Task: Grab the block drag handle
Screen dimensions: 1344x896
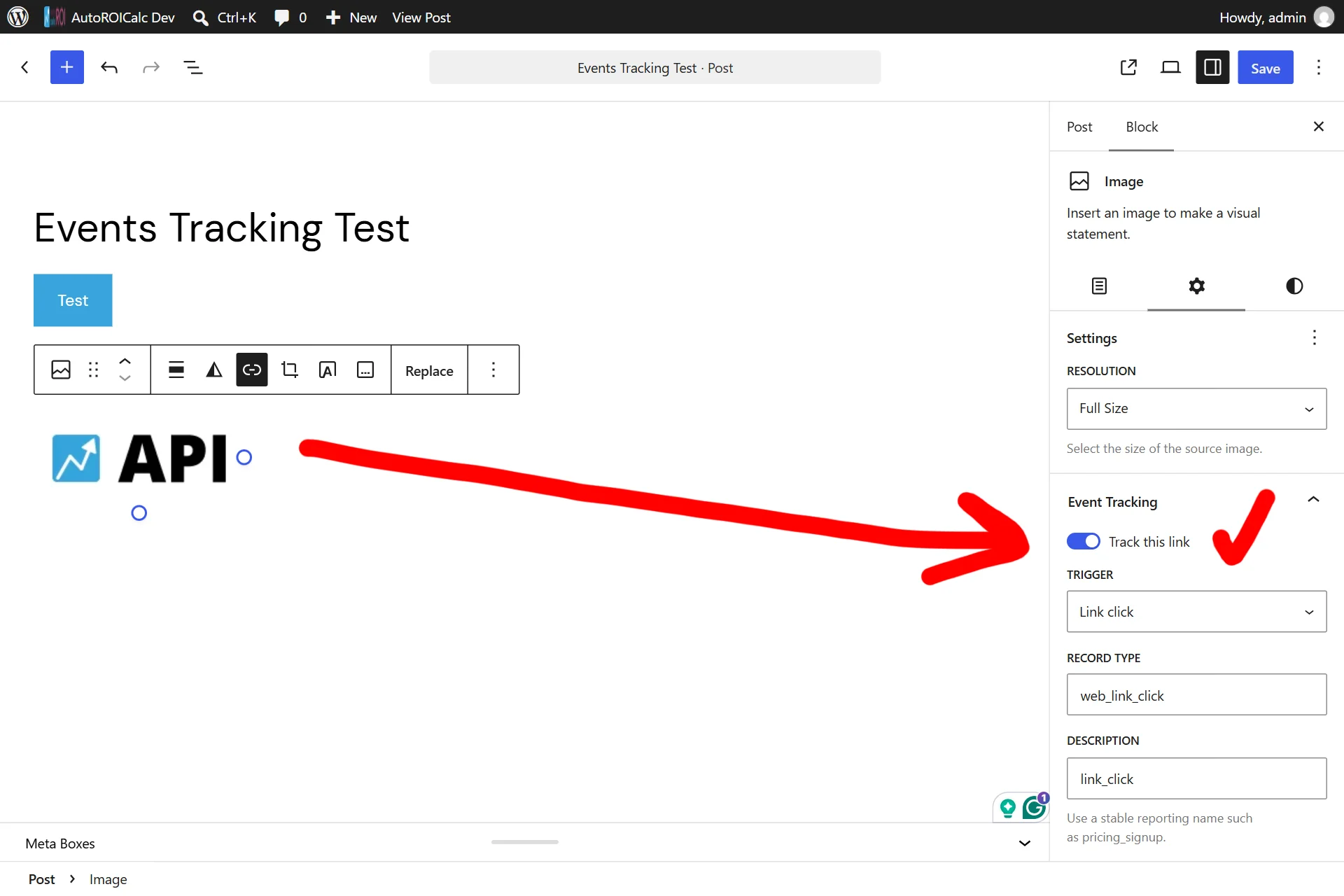Action: click(x=93, y=370)
